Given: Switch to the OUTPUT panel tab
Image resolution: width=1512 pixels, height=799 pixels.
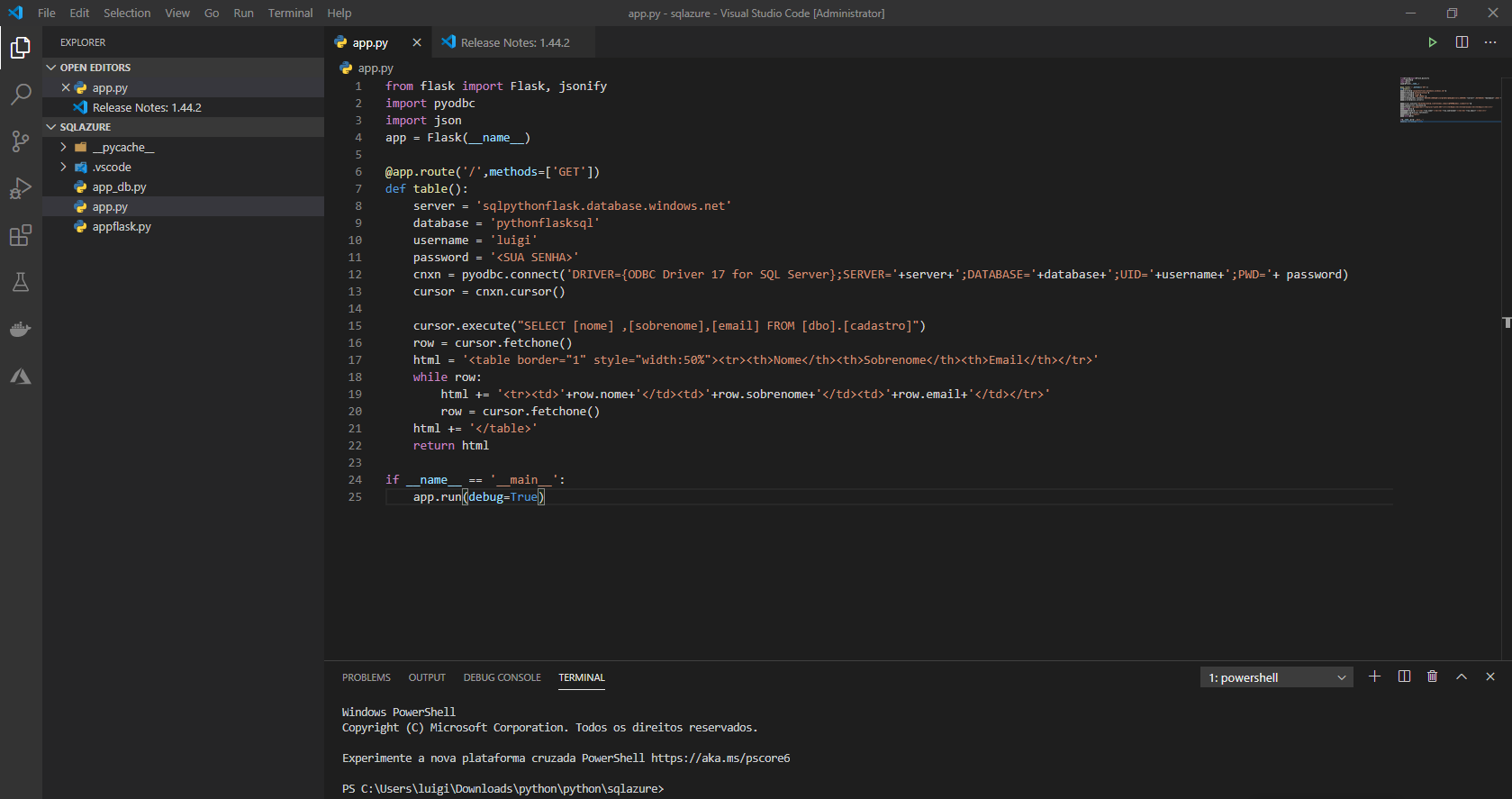Looking at the screenshot, I should click(x=427, y=677).
